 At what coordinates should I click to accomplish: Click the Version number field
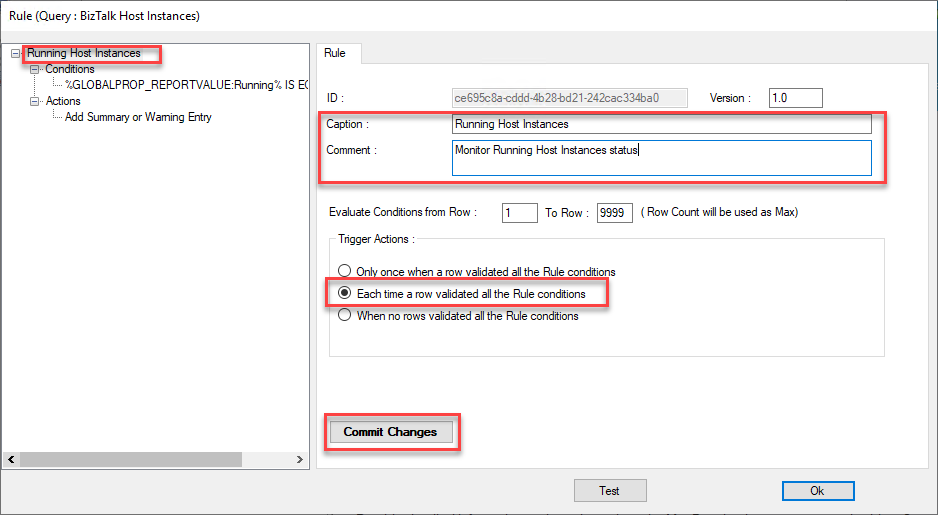[795, 98]
